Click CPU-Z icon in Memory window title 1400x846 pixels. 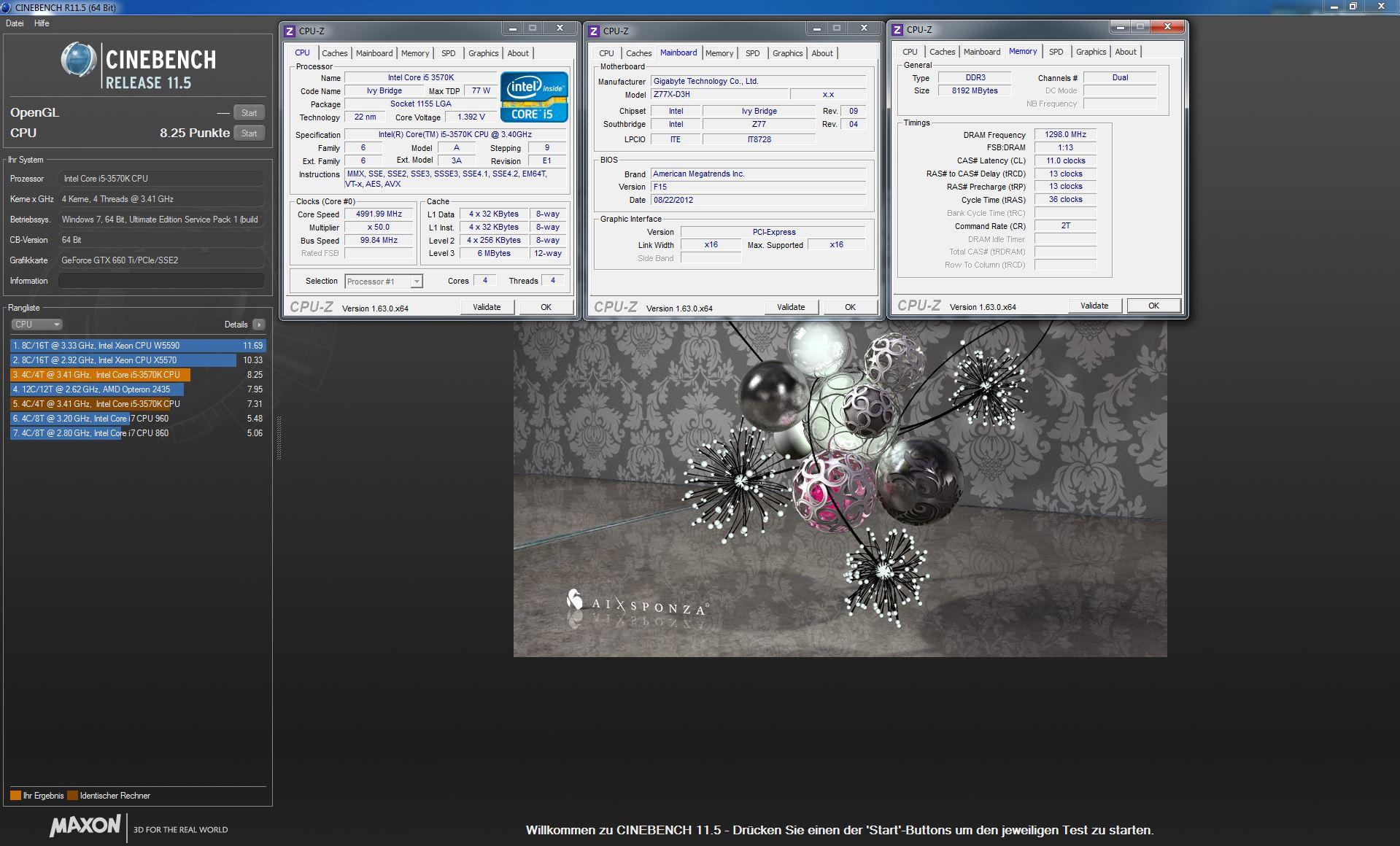coord(897,30)
